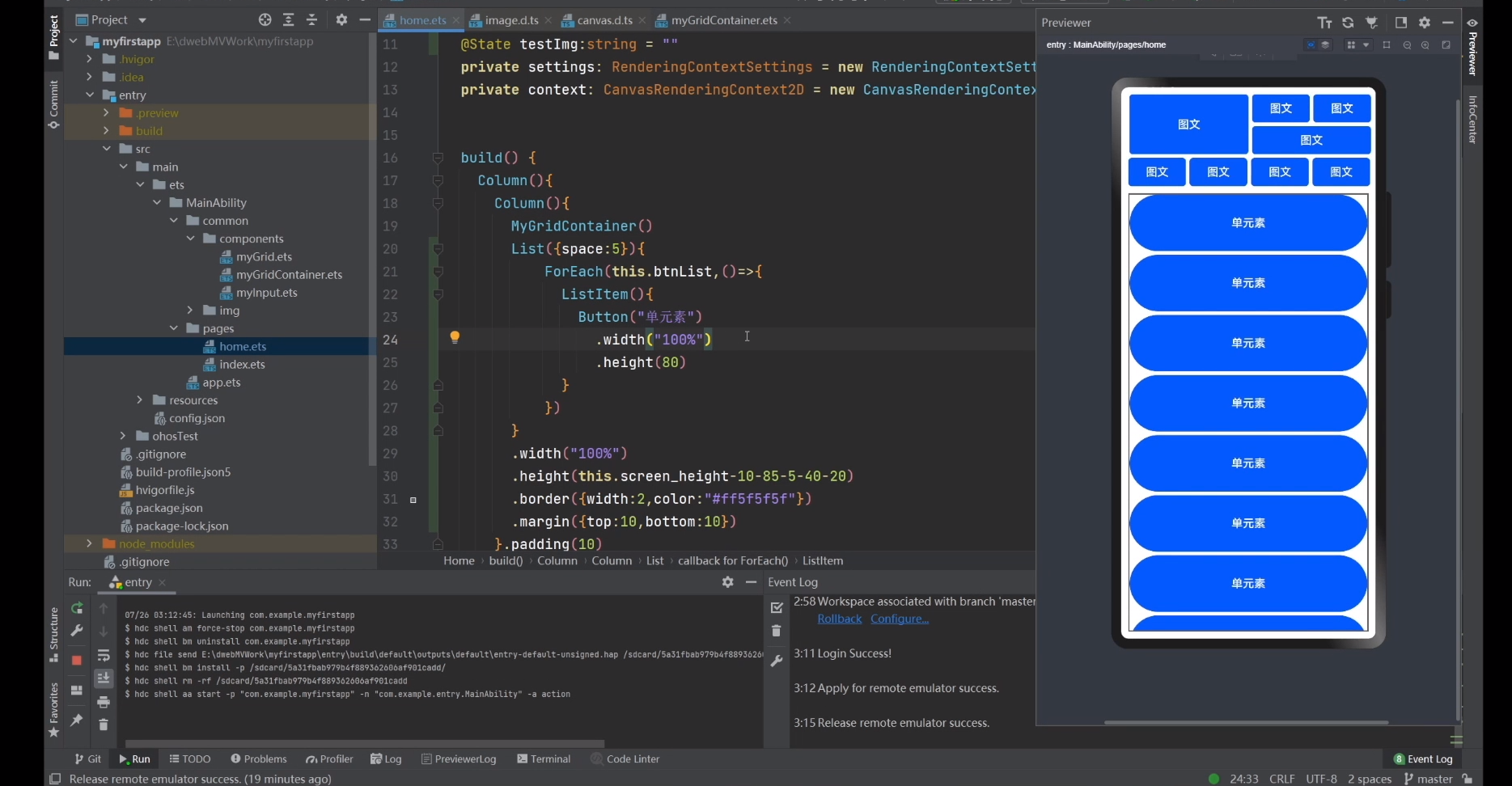Toggle the InfoCenter side panel
The image size is (1512, 786).
click(x=1472, y=120)
